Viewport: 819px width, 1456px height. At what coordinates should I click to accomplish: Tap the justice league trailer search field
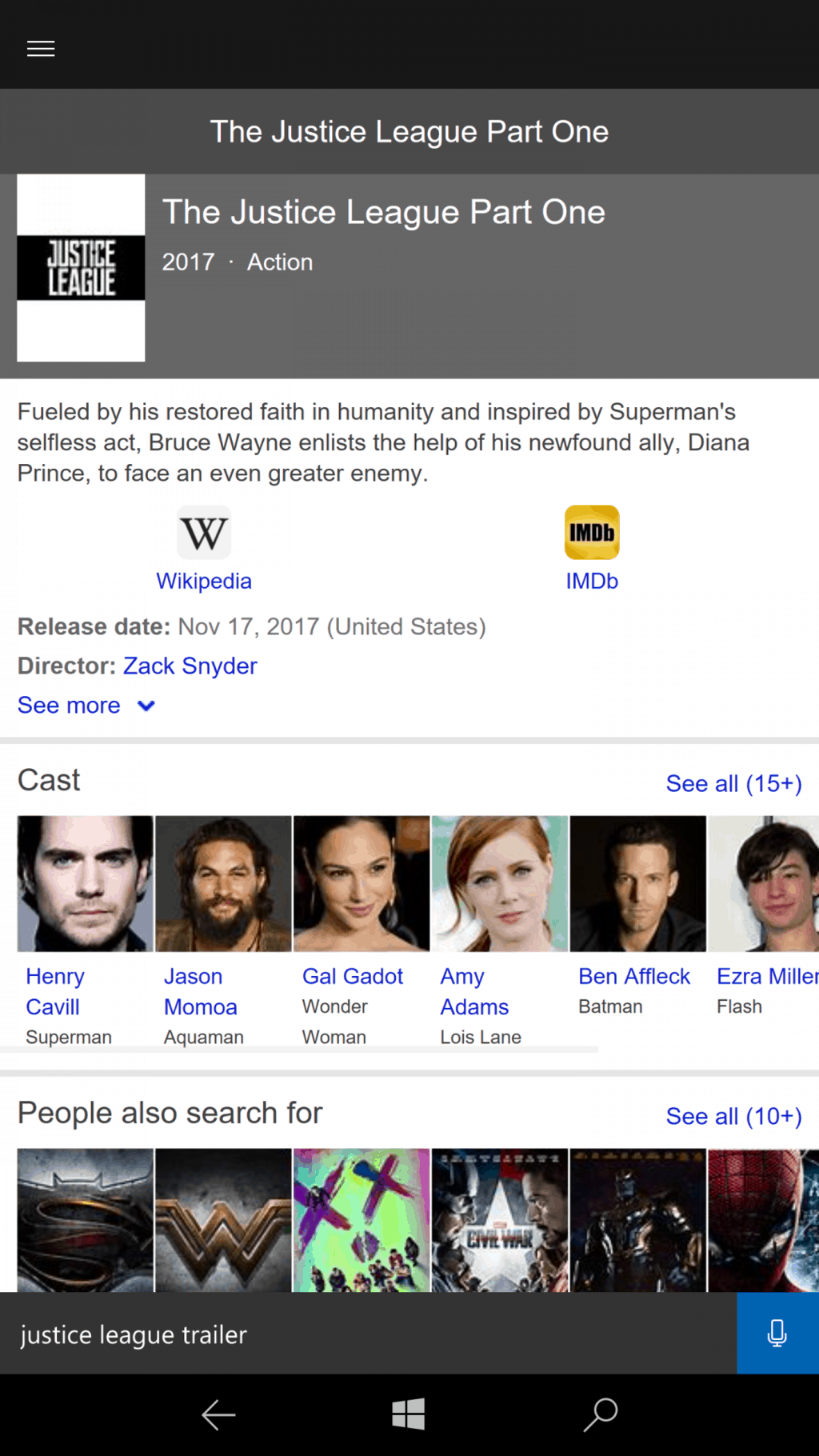pos(368,1334)
